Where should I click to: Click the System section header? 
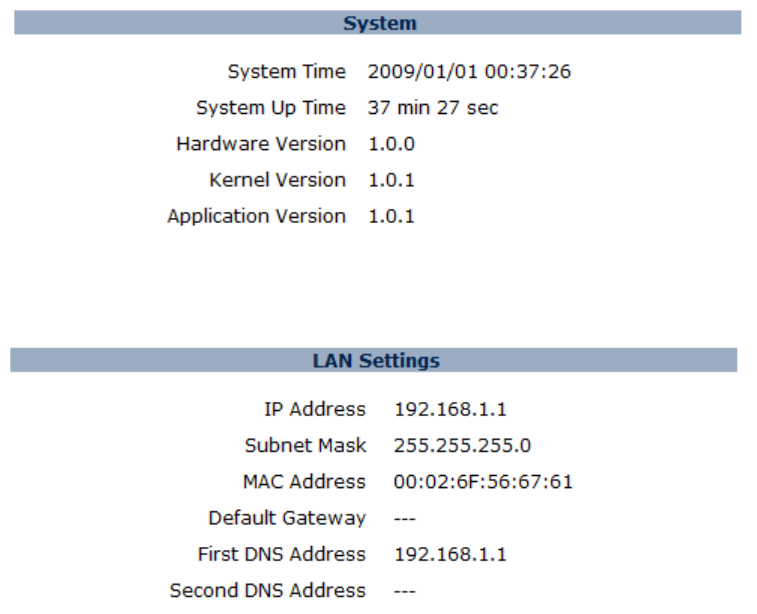379,23
